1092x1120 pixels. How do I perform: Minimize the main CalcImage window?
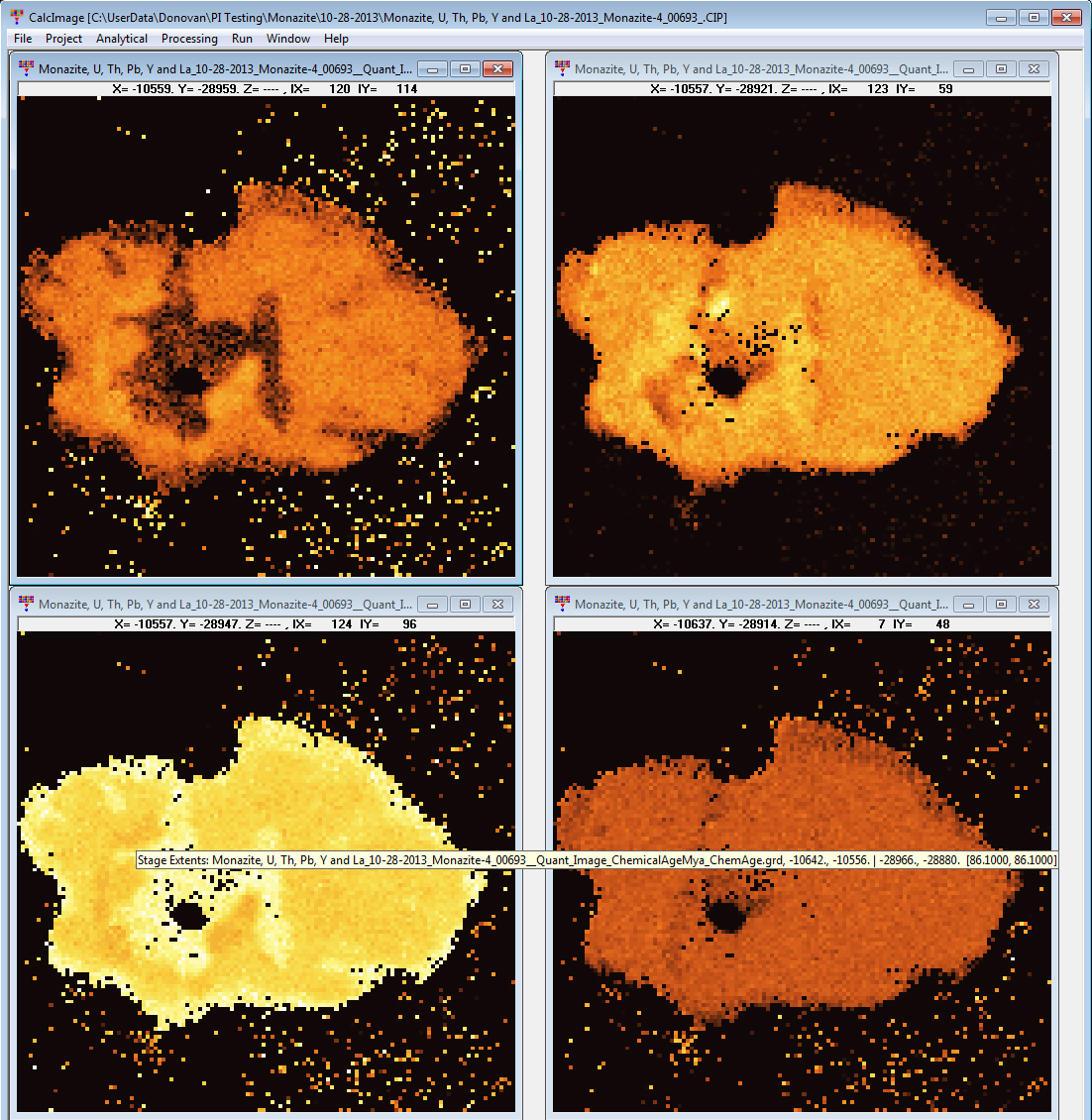pos(1001,18)
